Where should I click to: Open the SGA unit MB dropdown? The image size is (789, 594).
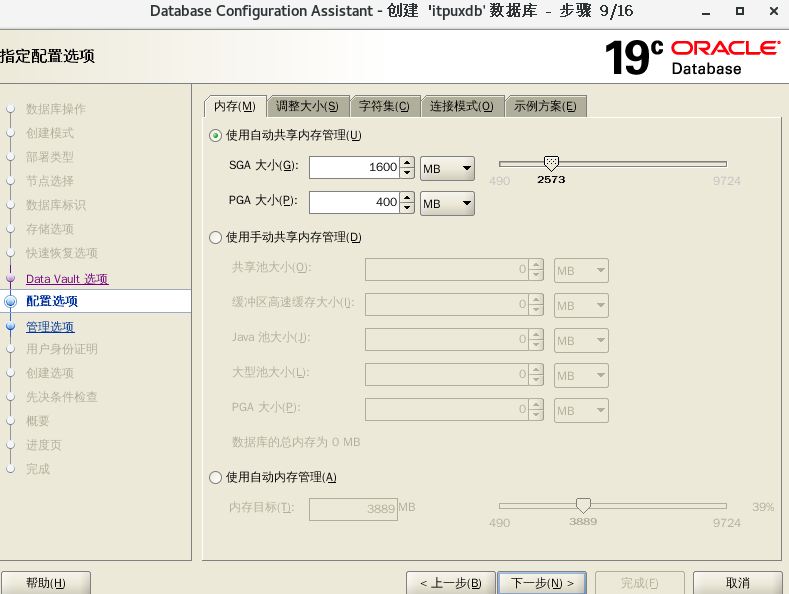click(x=447, y=168)
